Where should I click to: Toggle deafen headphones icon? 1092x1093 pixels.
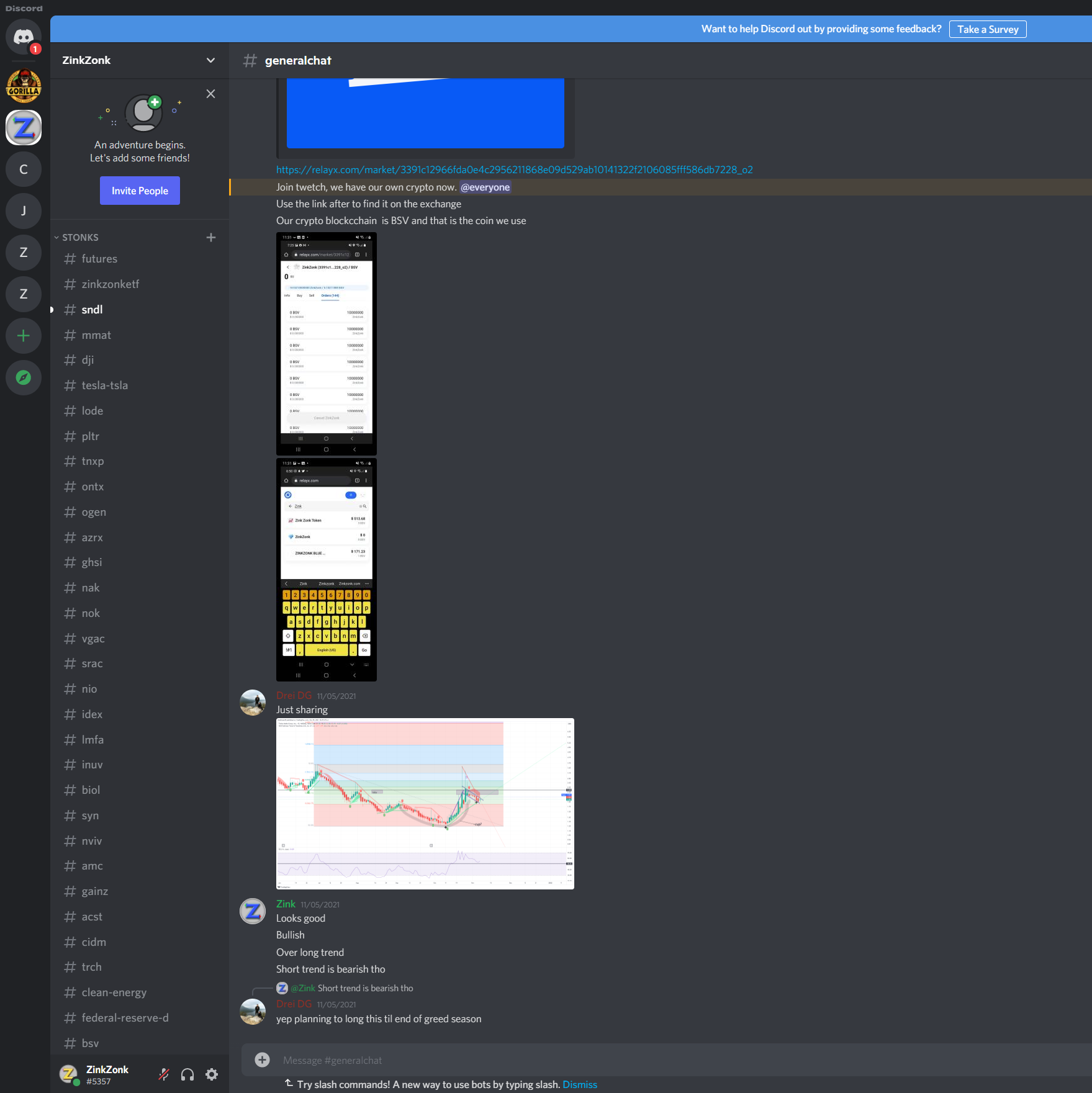tap(187, 1074)
